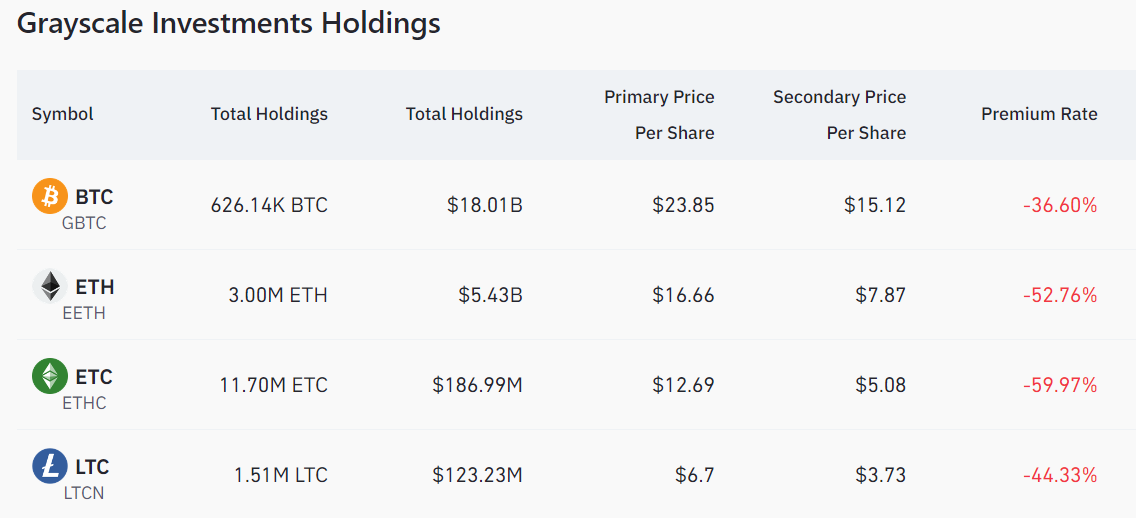Click the Litecoin LTC coin icon

pos(50,467)
